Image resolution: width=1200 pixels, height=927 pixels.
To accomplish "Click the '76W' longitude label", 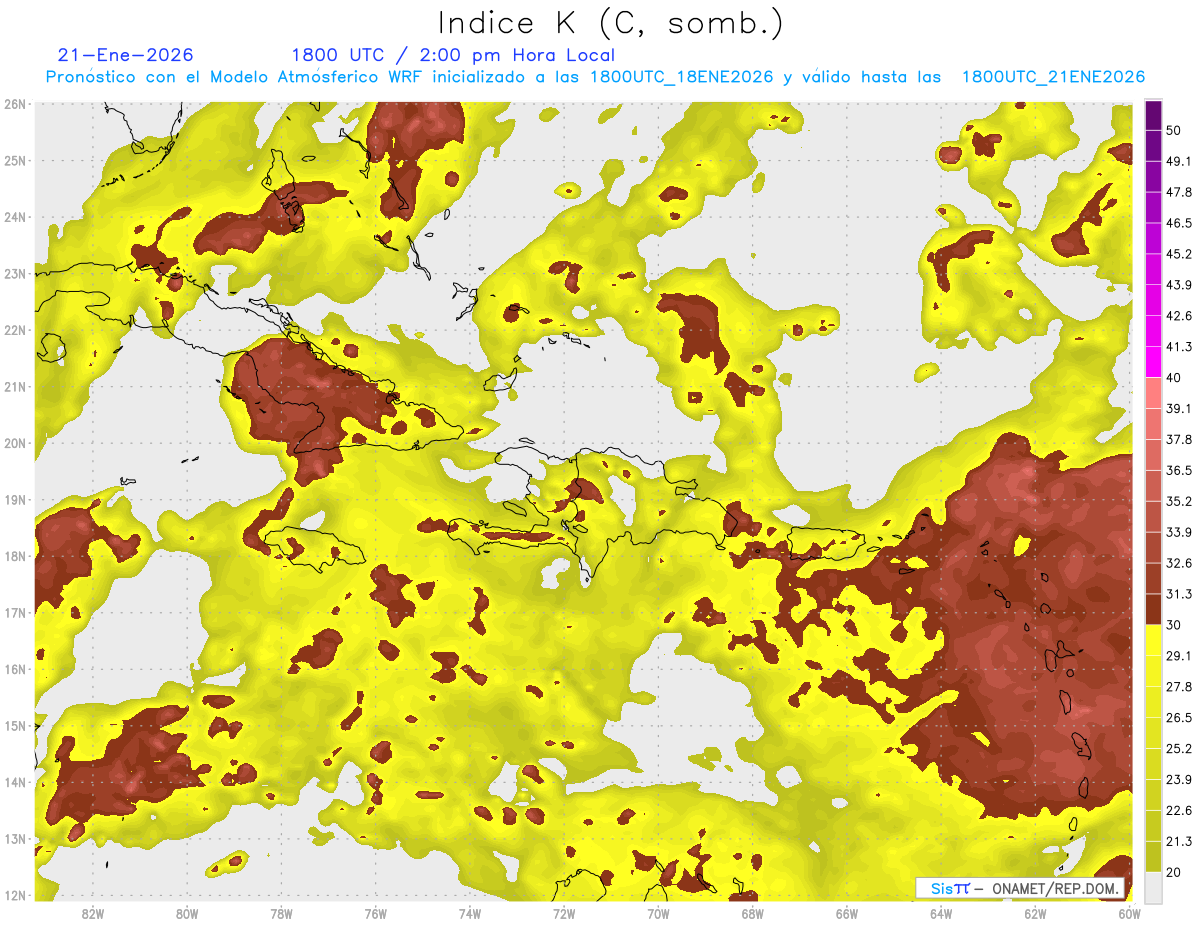I will point(375,913).
